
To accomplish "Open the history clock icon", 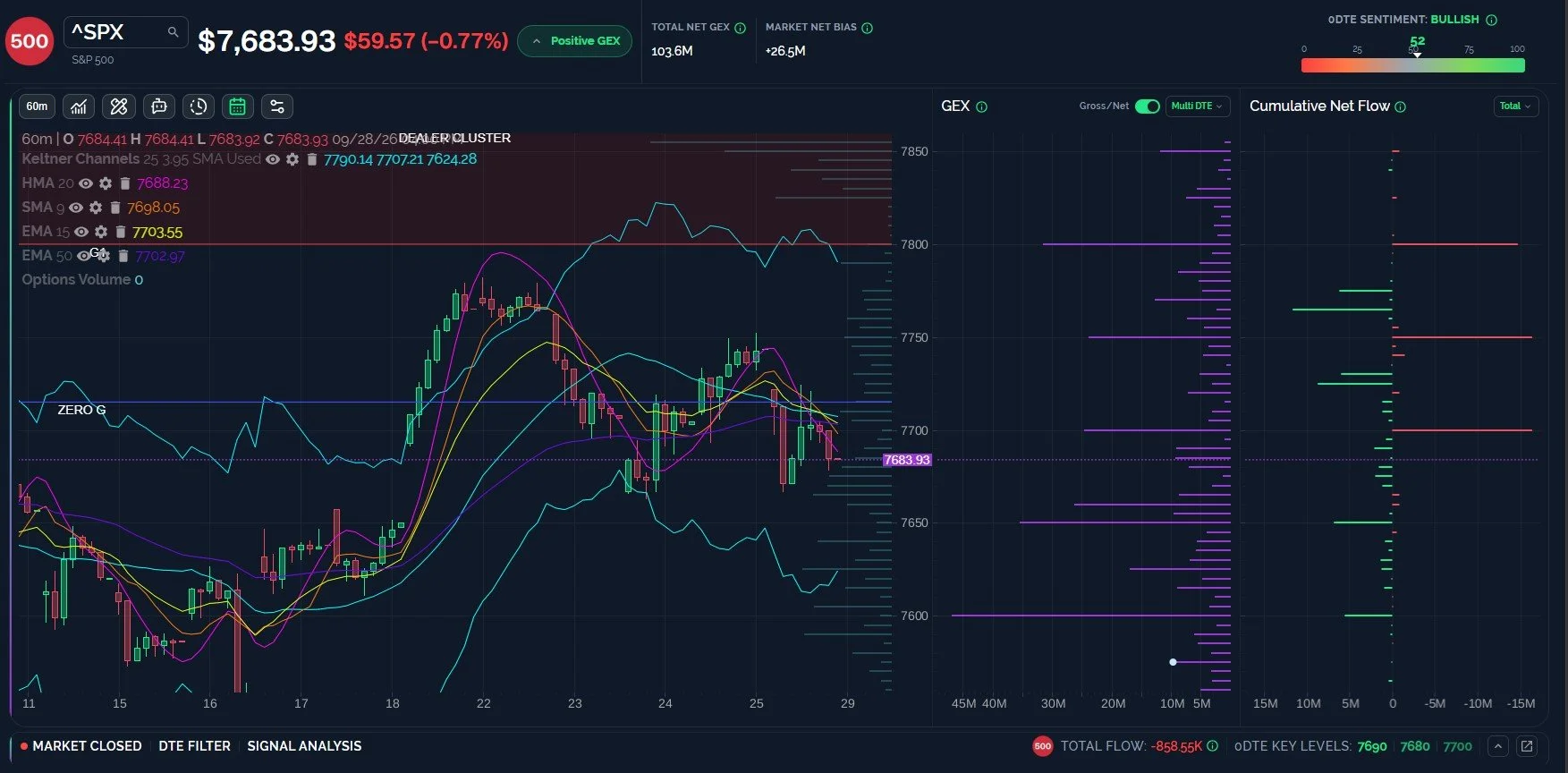I will click(199, 106).
